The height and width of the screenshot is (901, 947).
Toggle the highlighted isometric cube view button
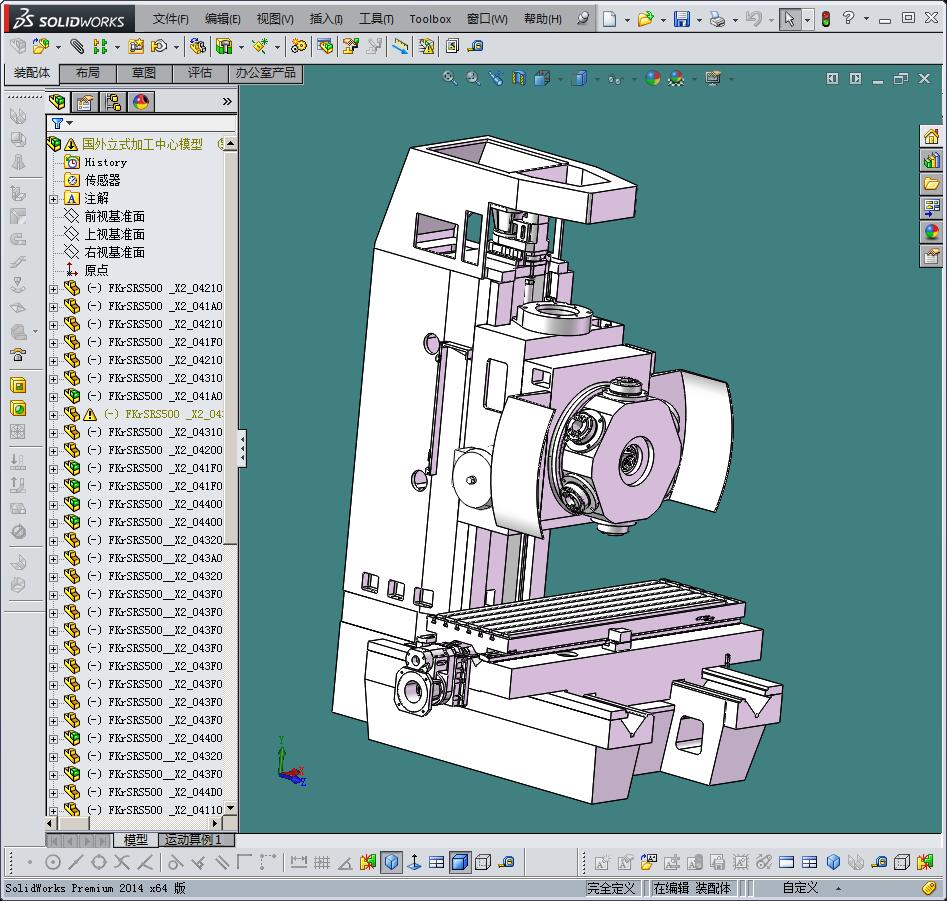392,861
